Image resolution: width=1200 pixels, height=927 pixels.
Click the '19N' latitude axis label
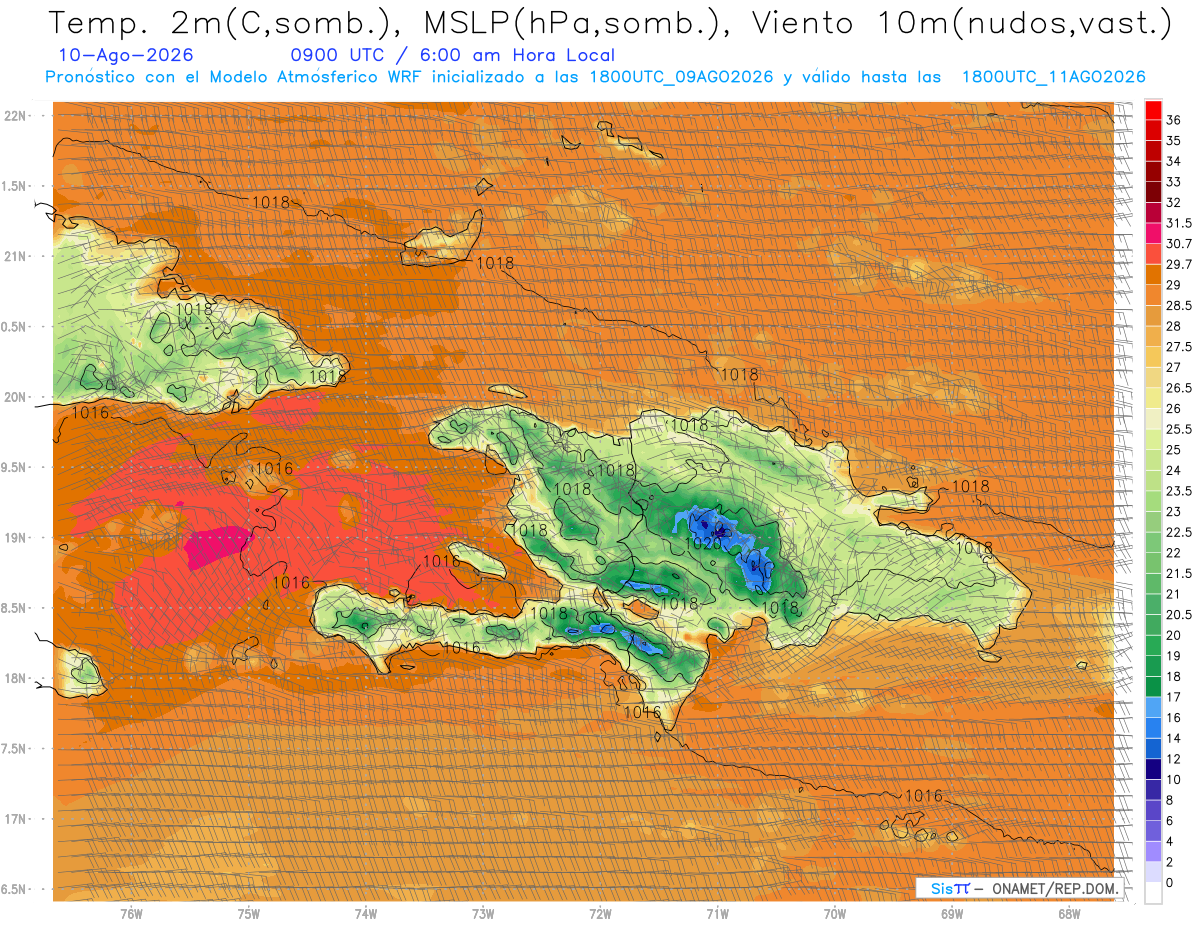[17, 537]
